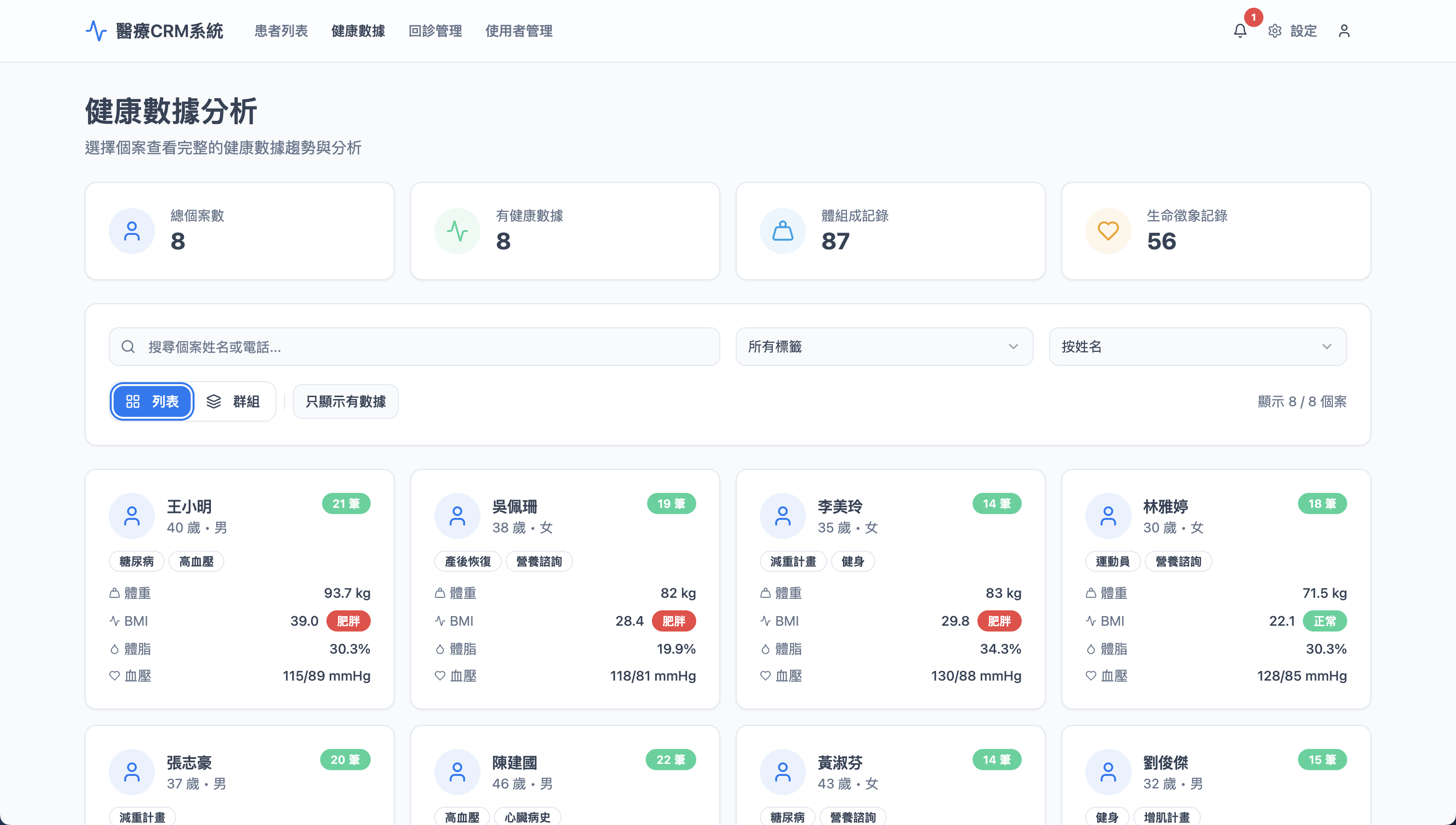Viewport: 1456px width, 825px height.
Task: Click the 15 筆 record badge
Action: tap(1322, 759)
